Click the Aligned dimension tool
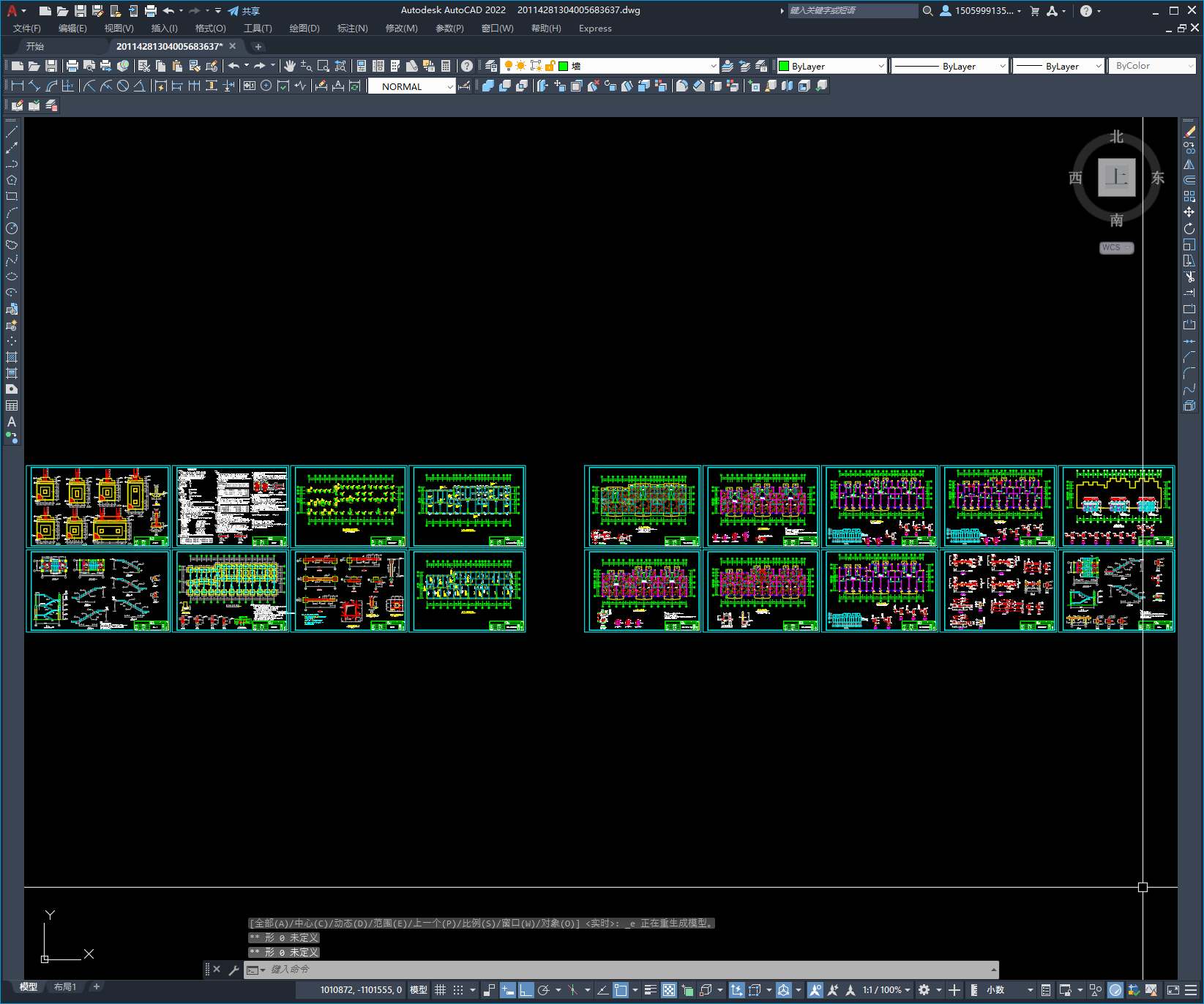1204x1004 pixels. click(x=34, y=86)
